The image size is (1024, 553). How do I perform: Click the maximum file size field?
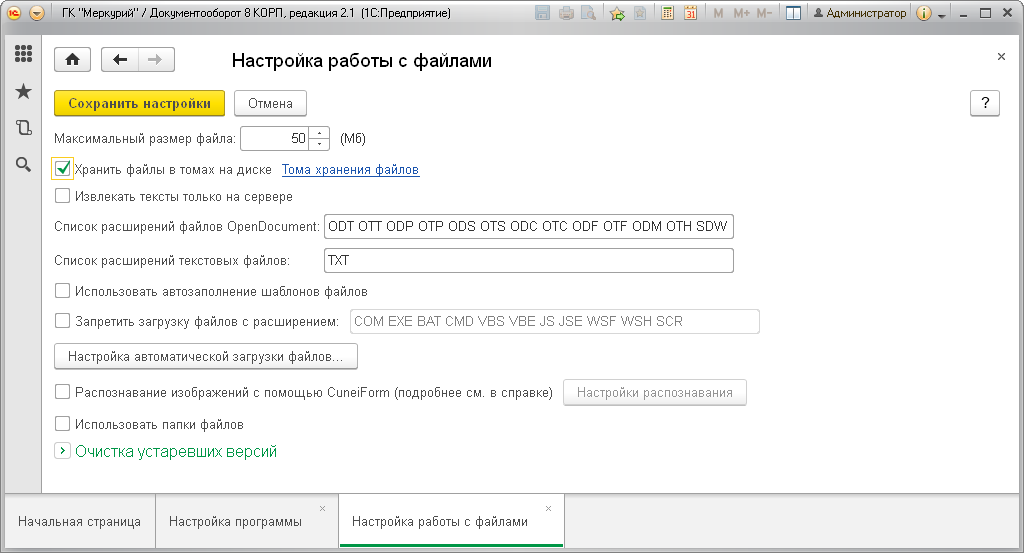tap(275, 138)
